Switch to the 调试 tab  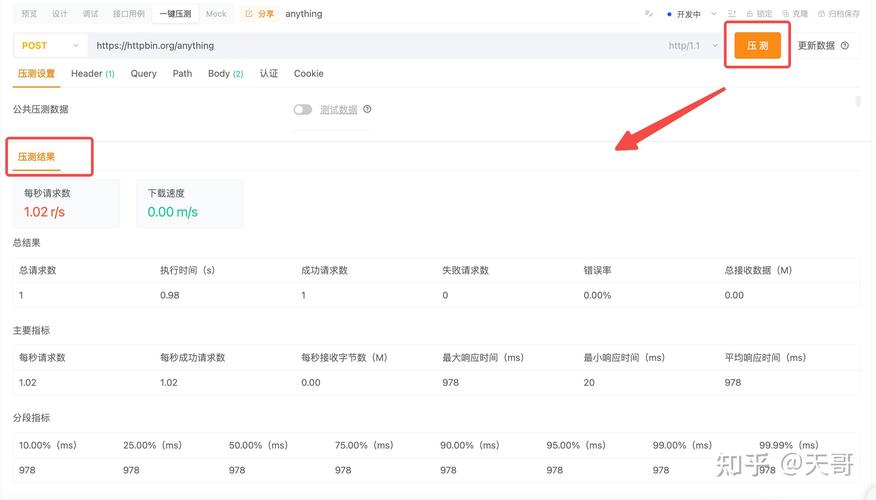point(90,13)
